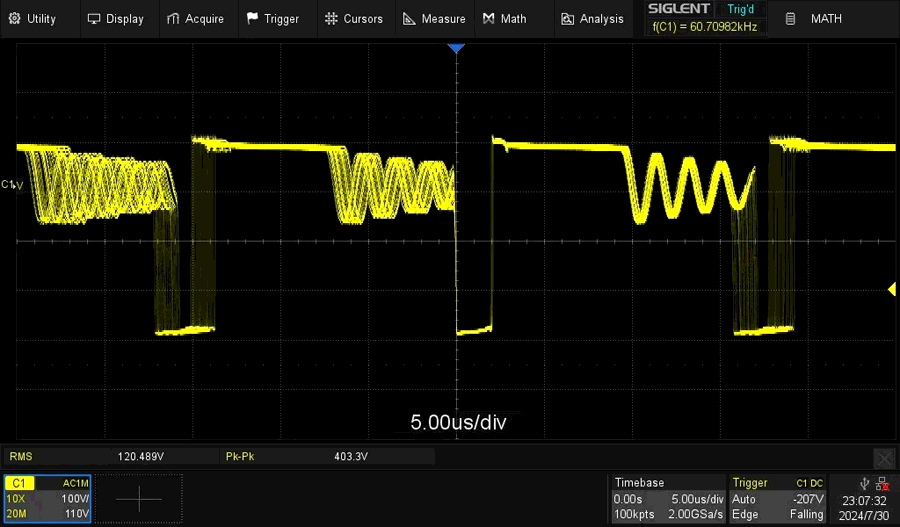Click the USB status icon

(864, 483)
